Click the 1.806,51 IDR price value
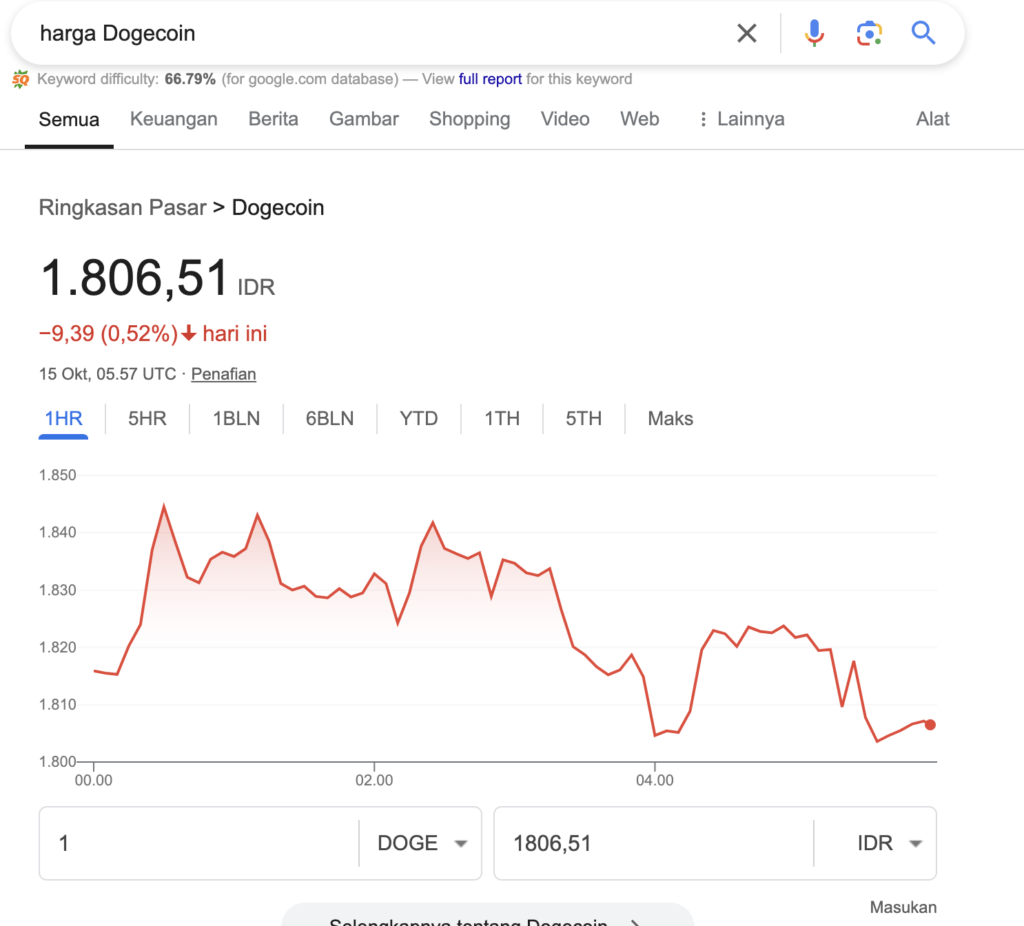The image size is (1024, 926). coord(157,279)
